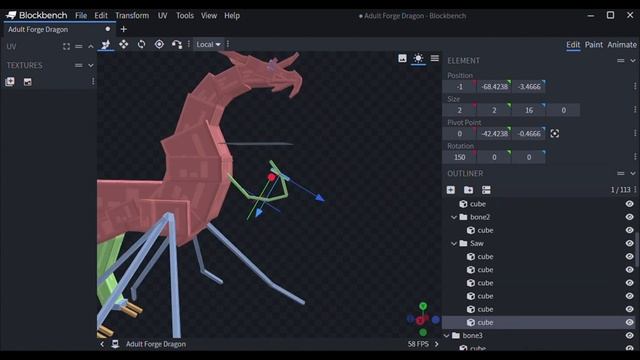Switch to Animate mode
The image size is (640, 360).
pyautogui.click(x=622, y=44)
